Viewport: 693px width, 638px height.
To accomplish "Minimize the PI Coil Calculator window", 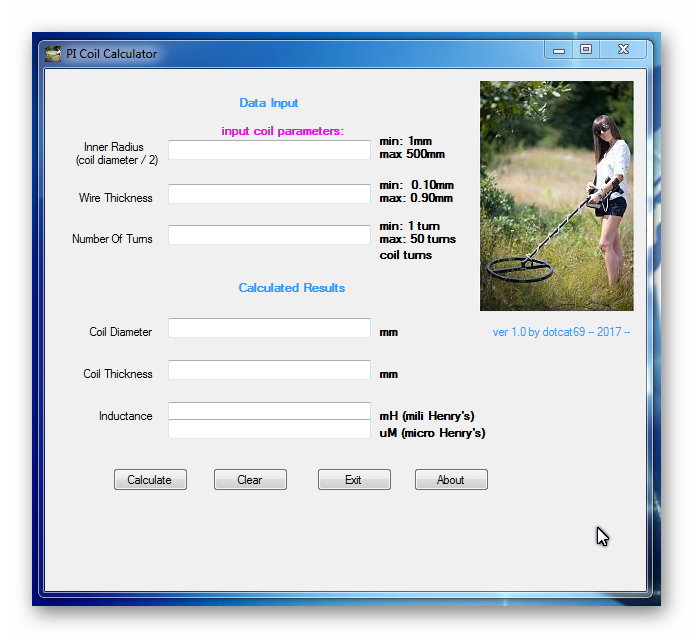I will click(x=559, y=49).
